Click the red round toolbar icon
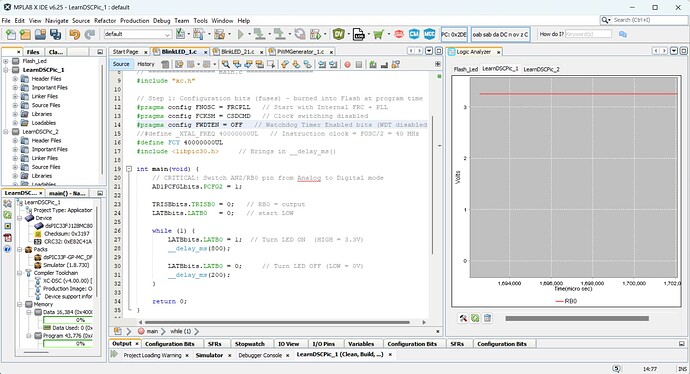This screenshot has height=374, width=690. point(399,34)
